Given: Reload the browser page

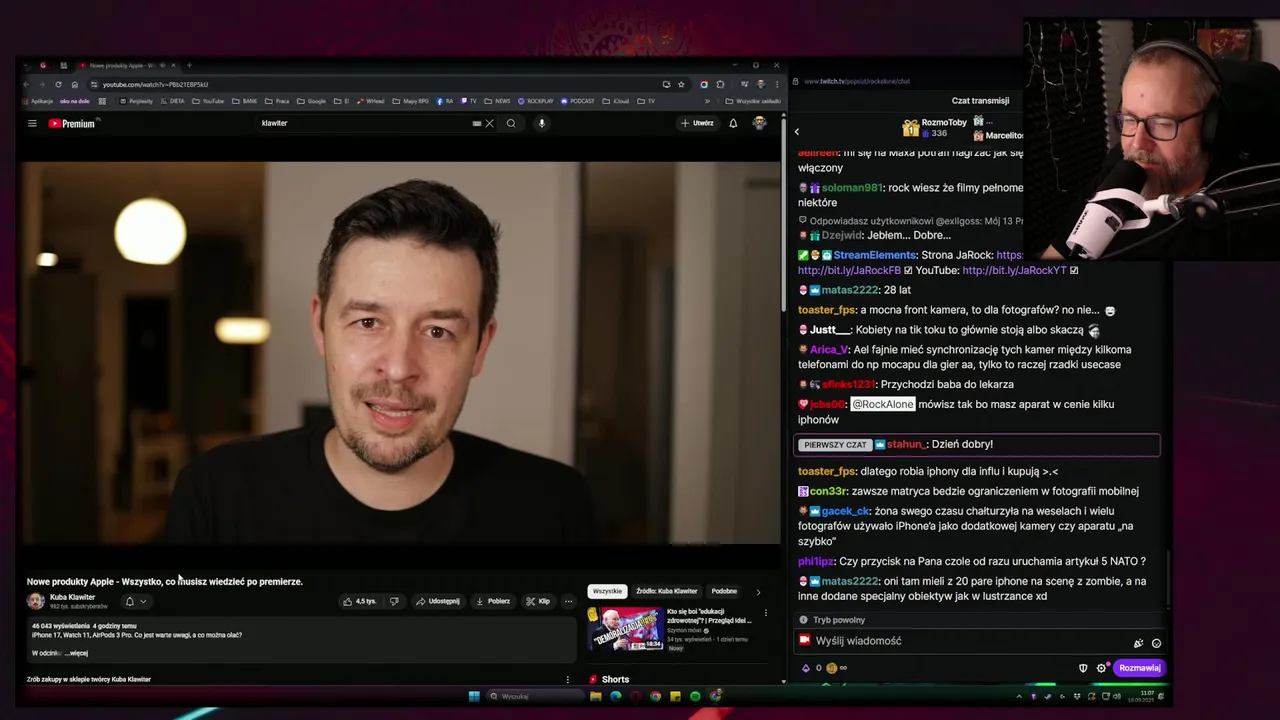Looking at the screenshot, I should (58, 84).
